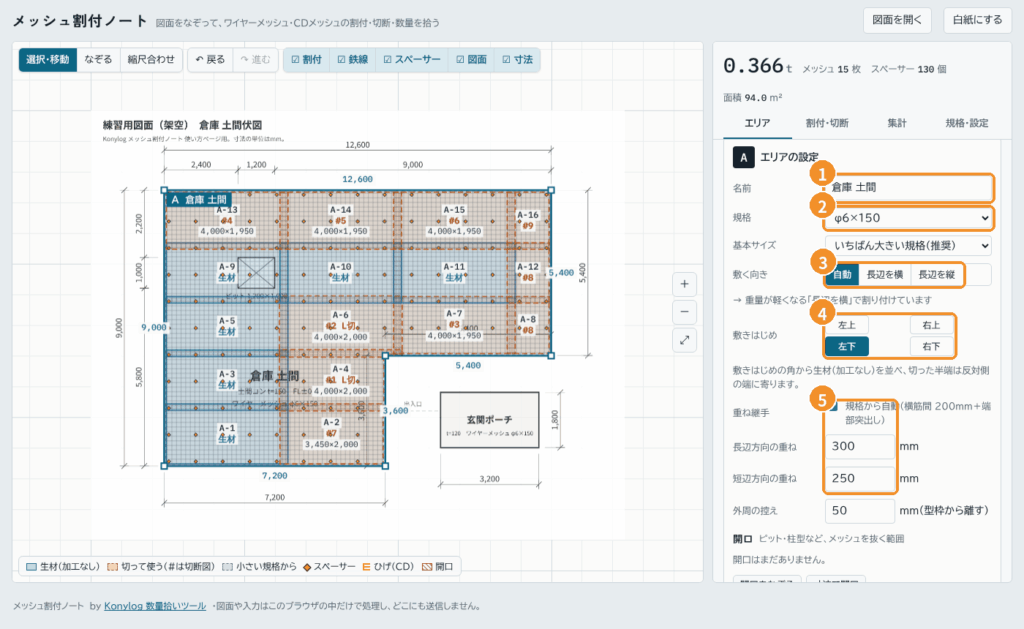Click the 図面を開く button
The image size is (1024, 629).
[x=897, y=20]
